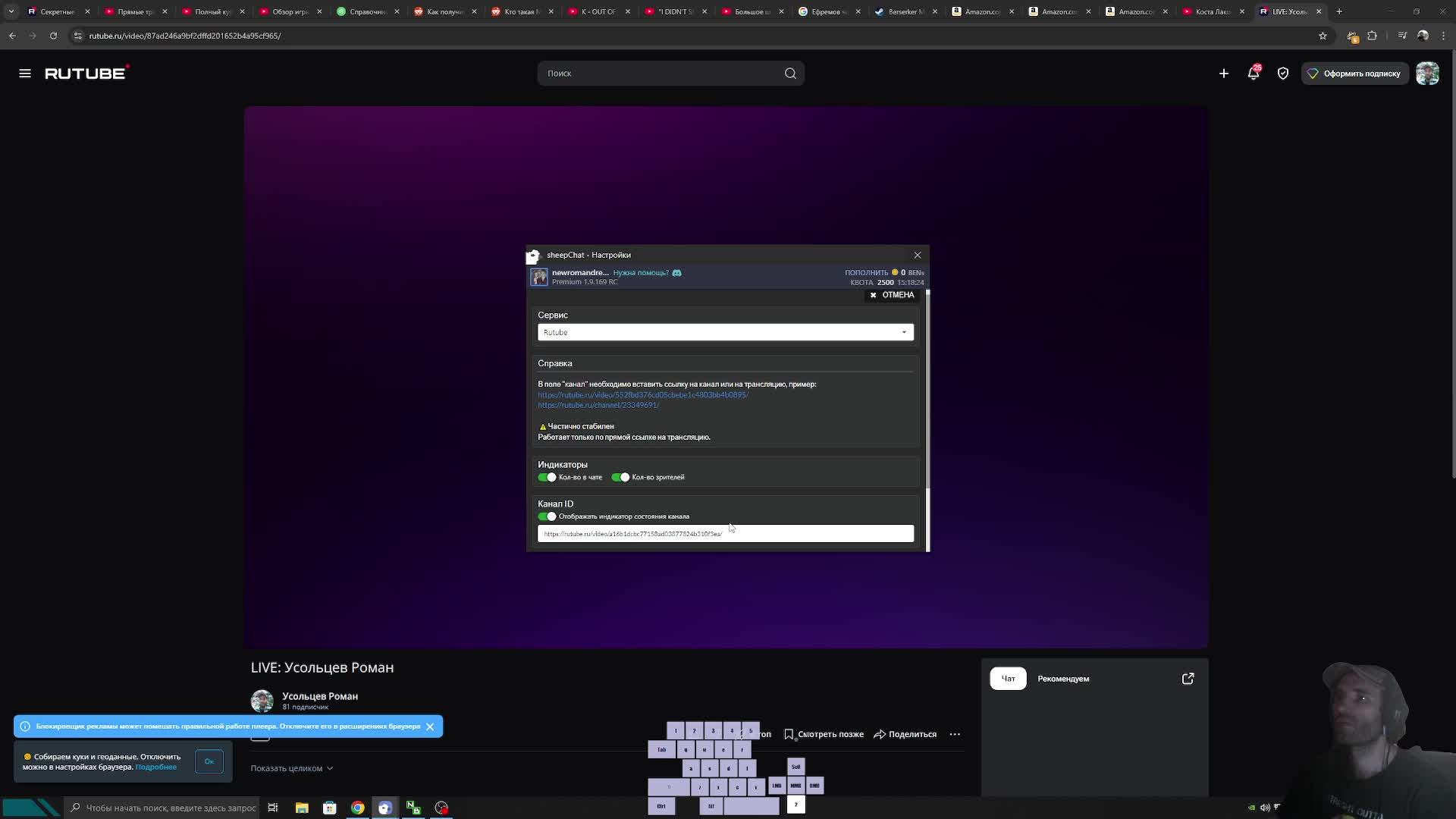The width and height of the screenshot is (1456, 819).
Task: Click the notifications bell icon
Action: click(x=1253, y=74)
